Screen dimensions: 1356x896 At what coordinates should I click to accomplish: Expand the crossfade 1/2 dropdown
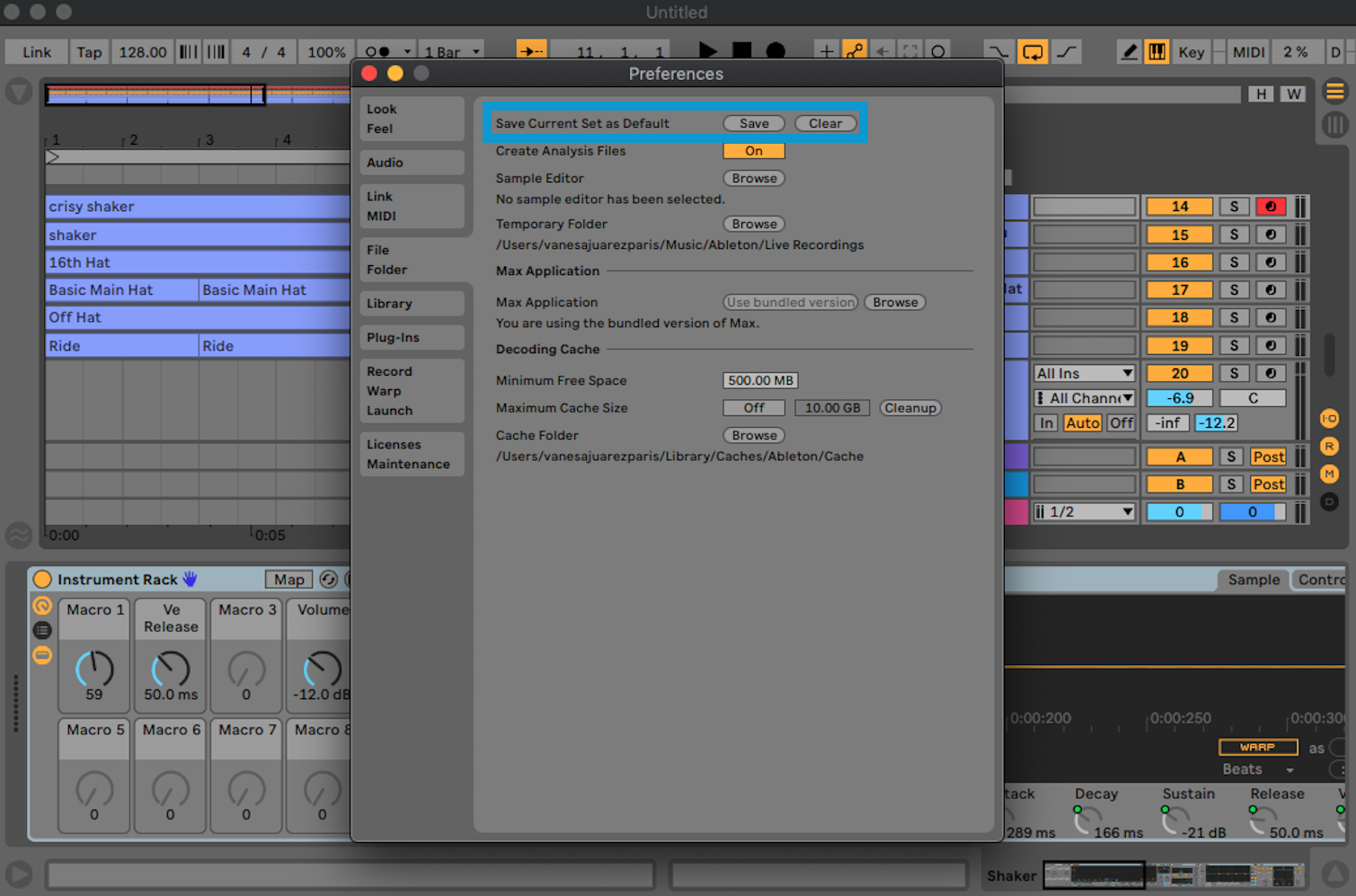pos(1084,511)
